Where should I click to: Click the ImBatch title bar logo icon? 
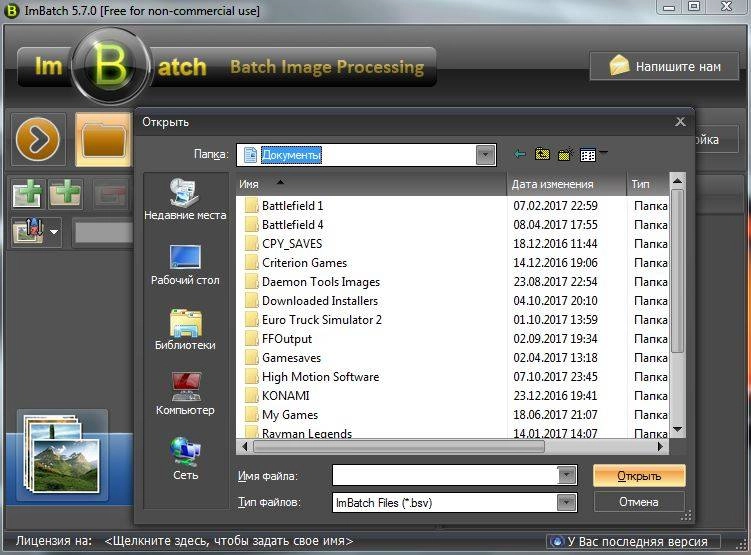pyautogui.click(x=11, y=10)
